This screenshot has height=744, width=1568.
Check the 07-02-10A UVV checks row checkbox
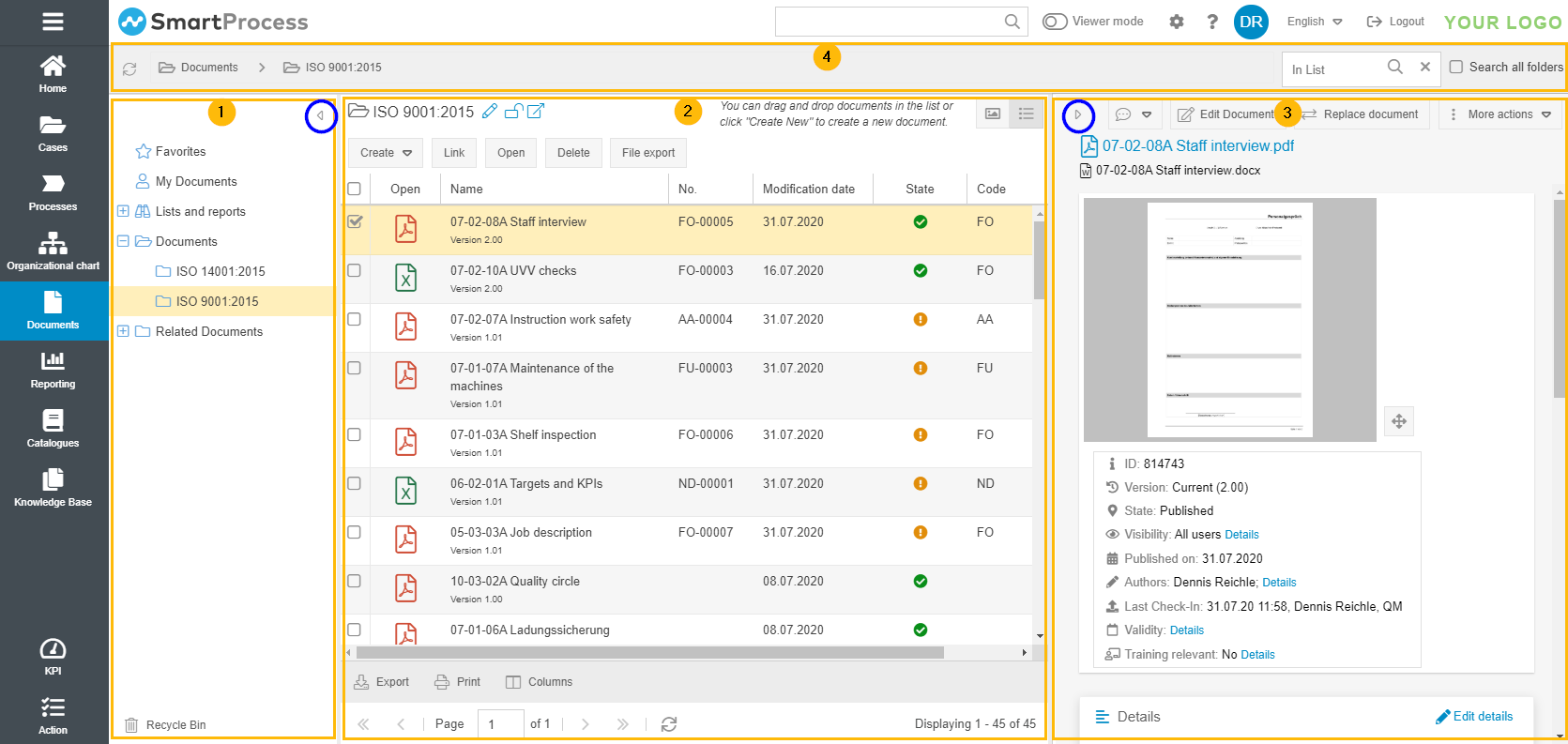354,270
